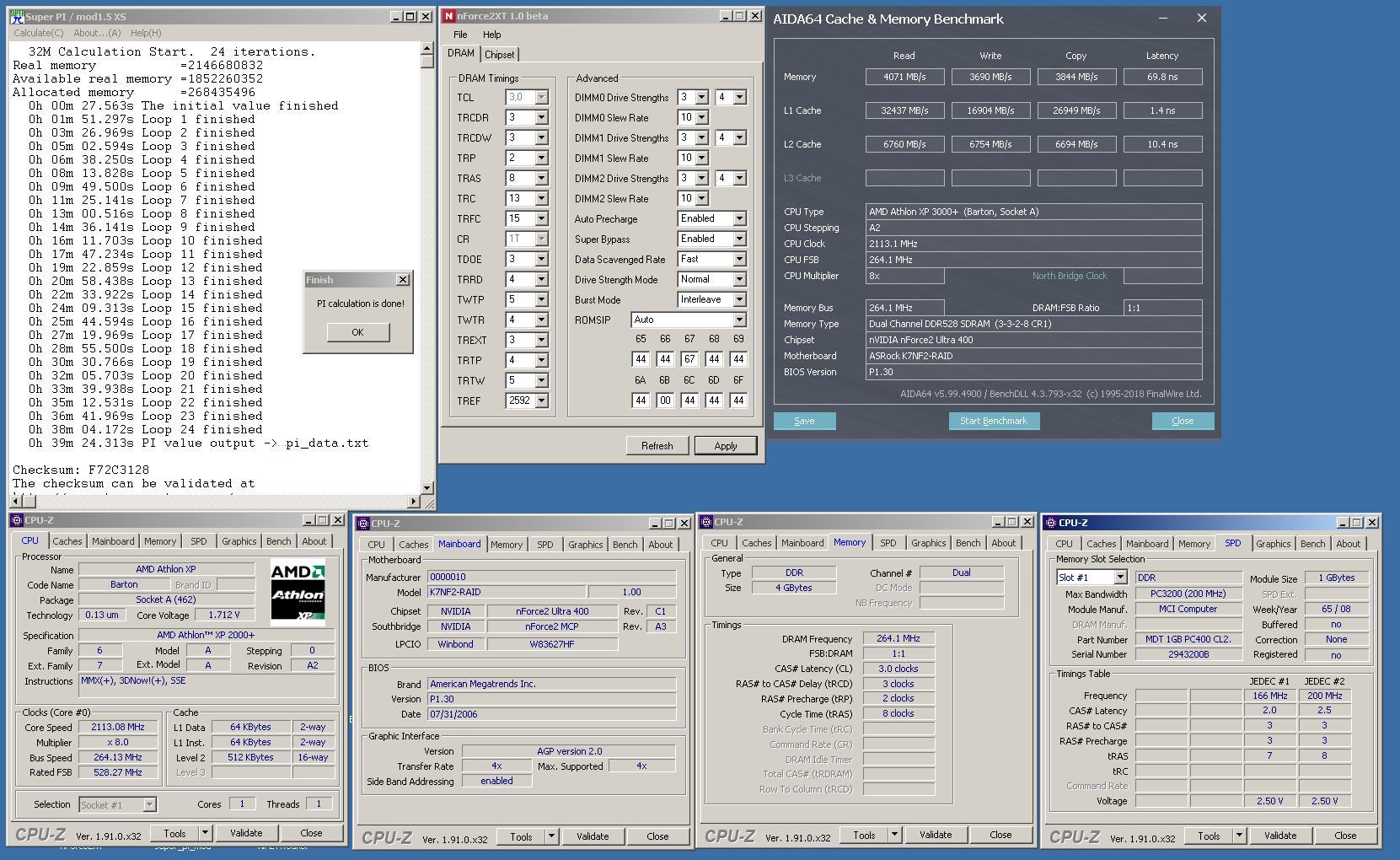Switch to Caches tab in CPU-Z CPU window
The height and width of the screenshot is (860, 1400).
click(x=67, y=541)
